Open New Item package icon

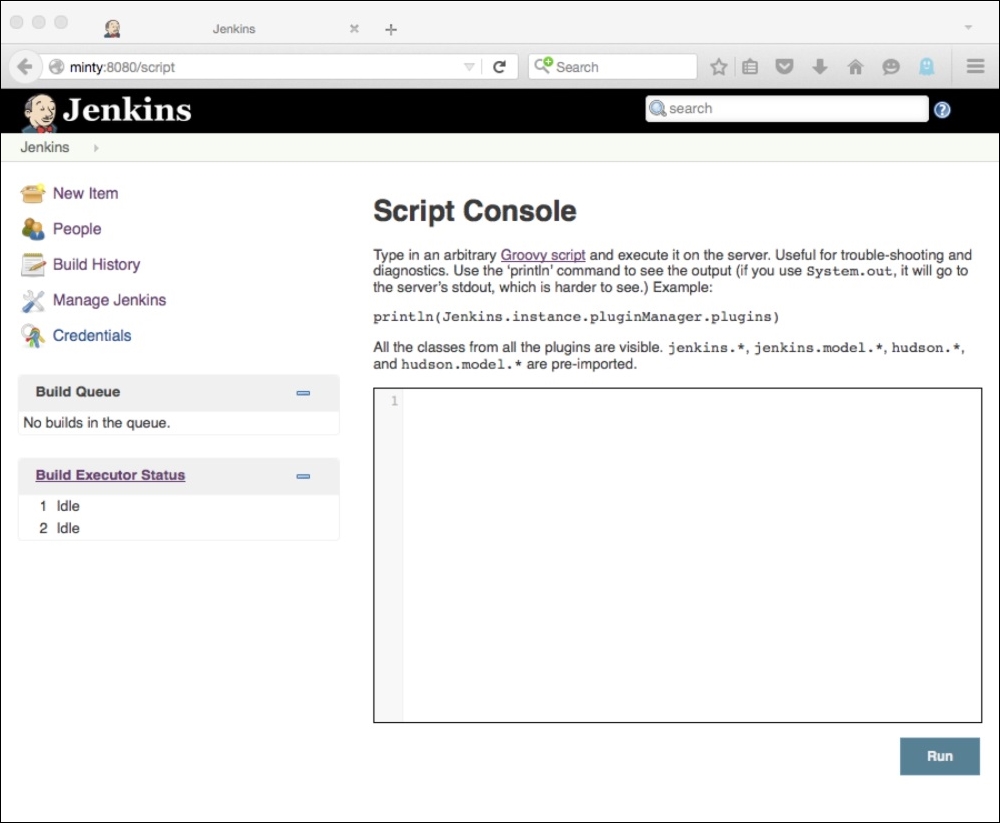(33, 193)
